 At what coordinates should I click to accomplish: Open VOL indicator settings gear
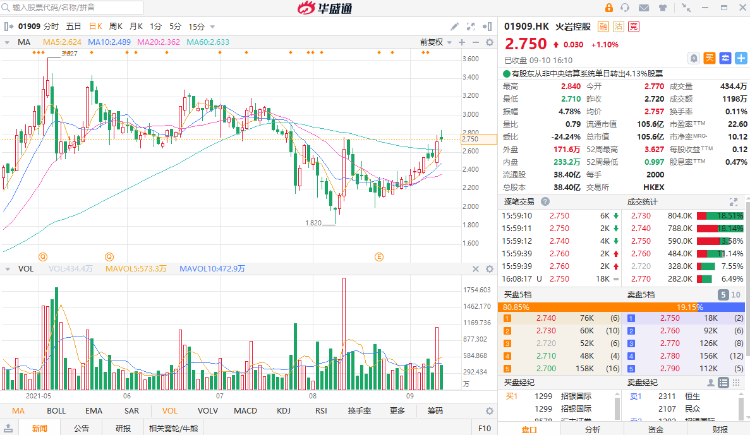click(489, 269)
